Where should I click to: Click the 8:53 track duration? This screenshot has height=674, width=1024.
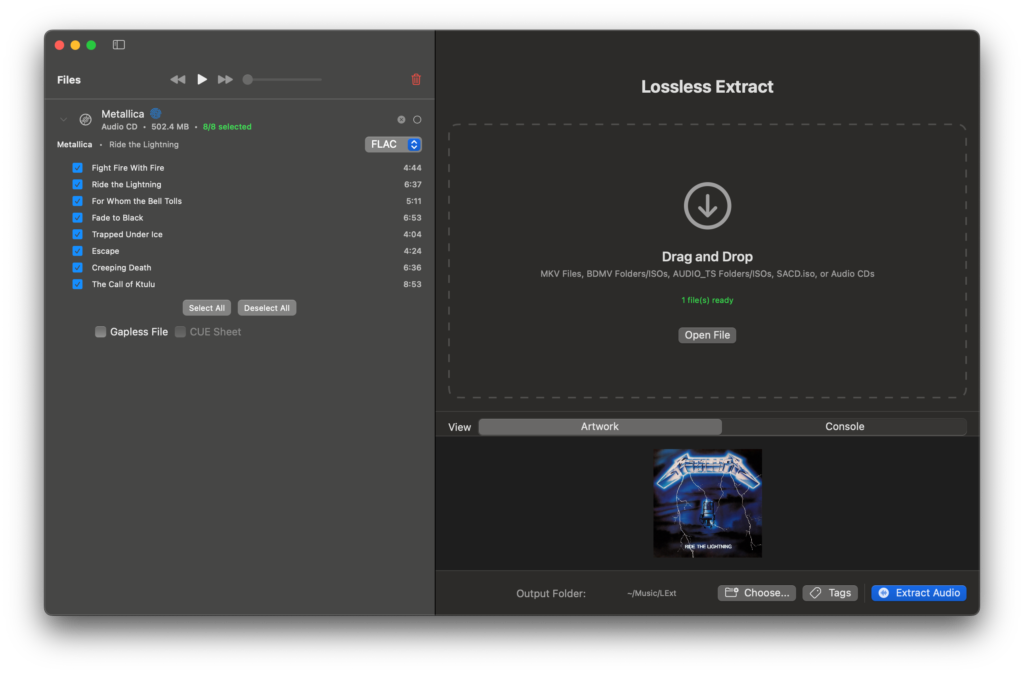click(x=412, y=284)
